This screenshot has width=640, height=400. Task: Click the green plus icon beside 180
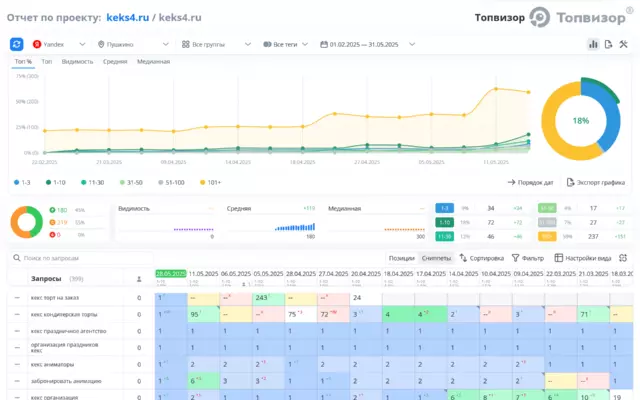pos(52,210)
